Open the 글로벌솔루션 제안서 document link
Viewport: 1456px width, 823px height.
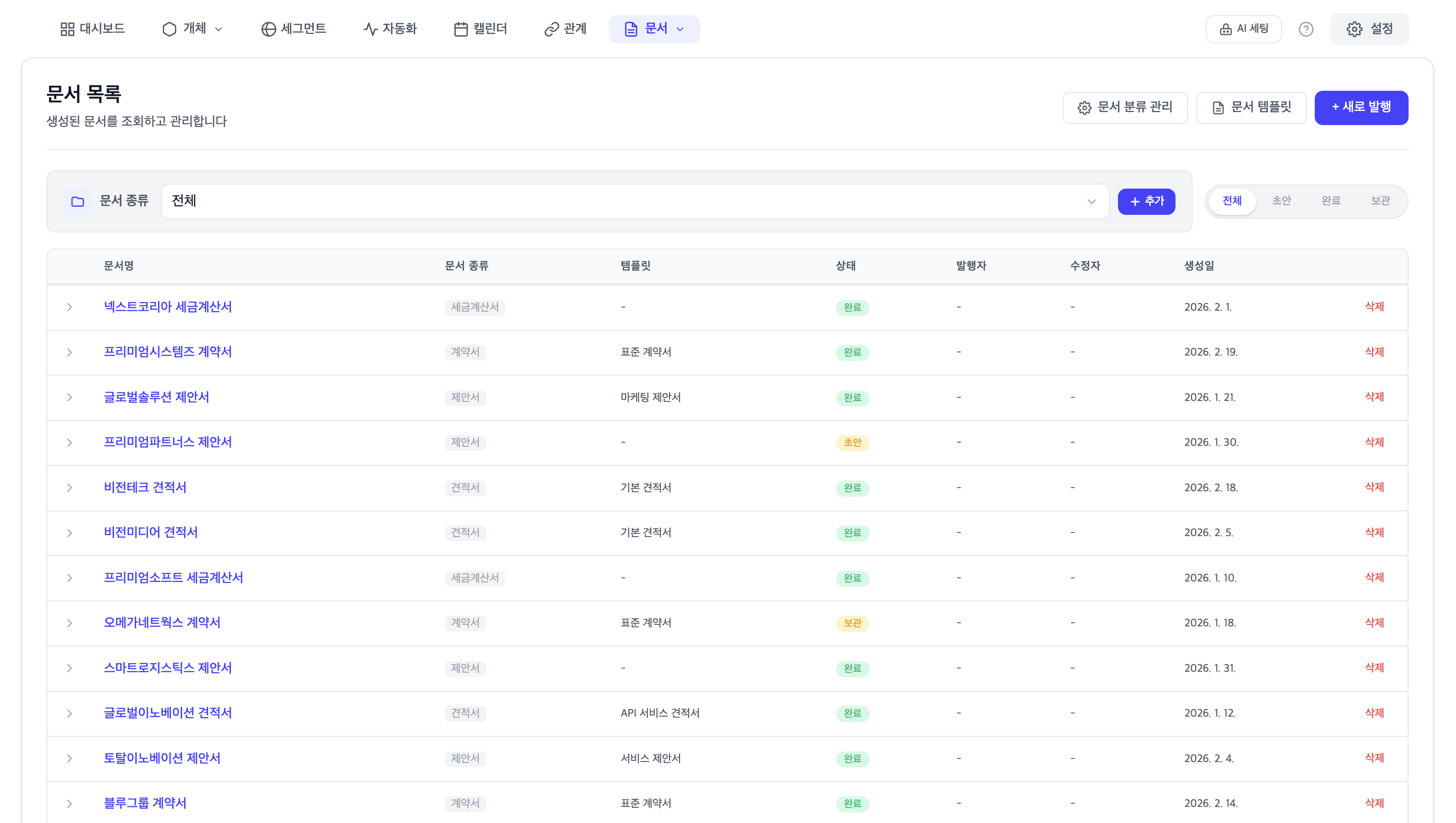[156, 397]
